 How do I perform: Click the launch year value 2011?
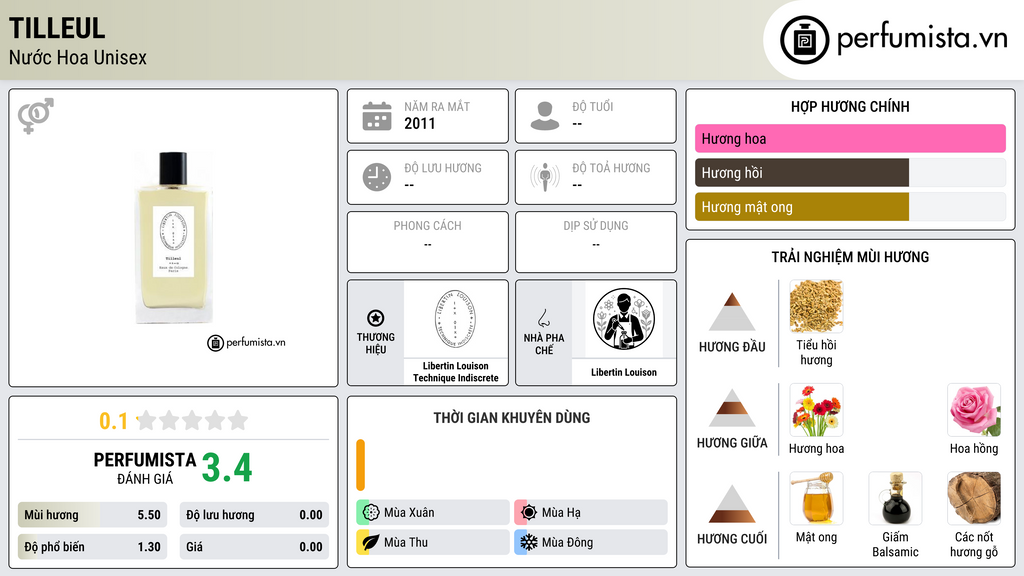tap(419, 123)
